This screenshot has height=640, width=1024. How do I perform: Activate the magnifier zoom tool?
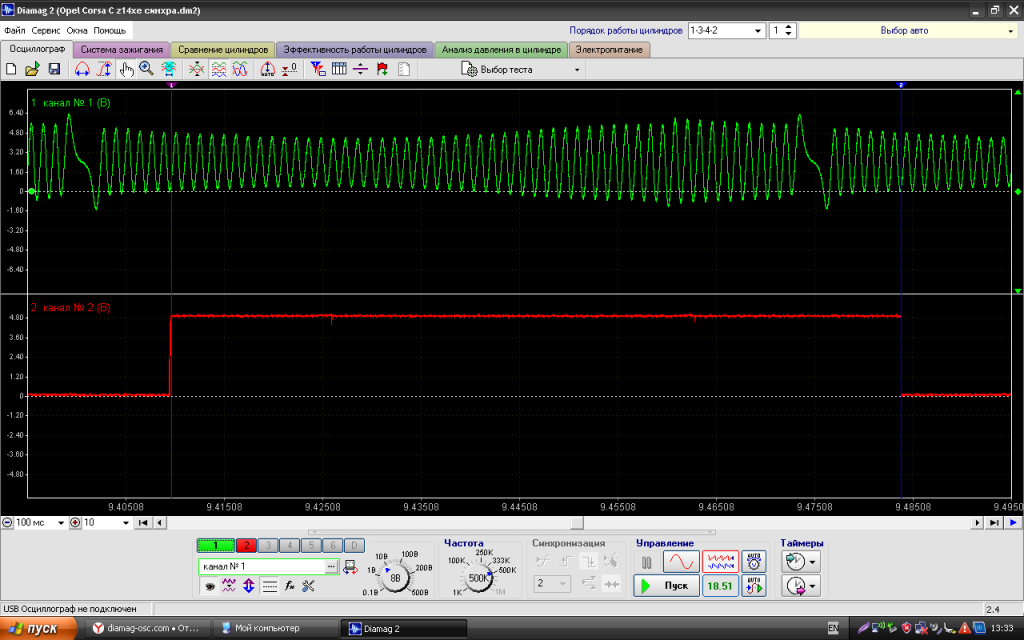tap(146, 69)
